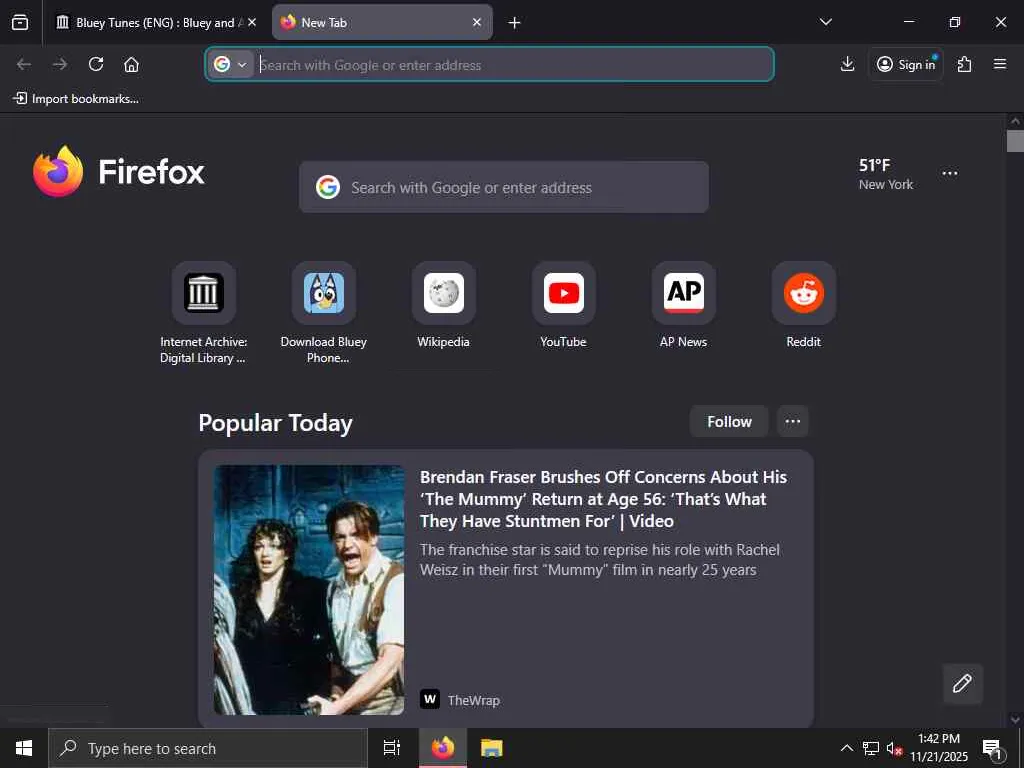The image size is (1024, 768).
Task: Click the Sign in button
Action: point(906,64)
